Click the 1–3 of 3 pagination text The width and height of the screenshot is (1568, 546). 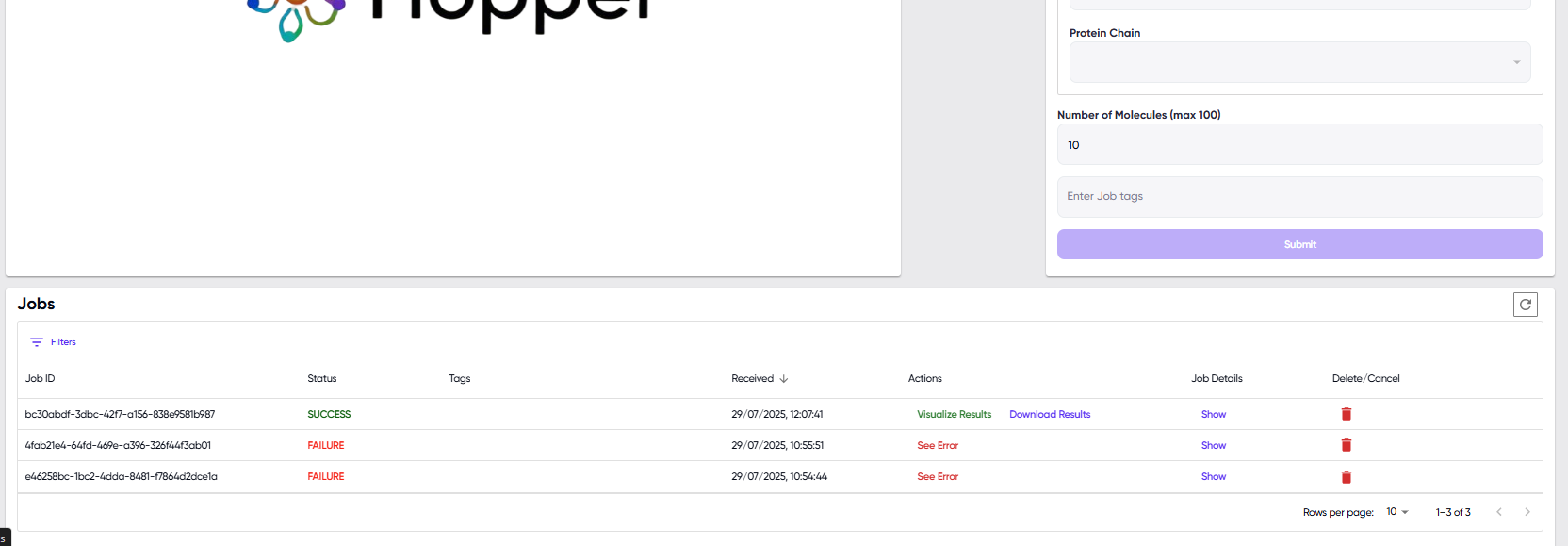coord(1453,512)
